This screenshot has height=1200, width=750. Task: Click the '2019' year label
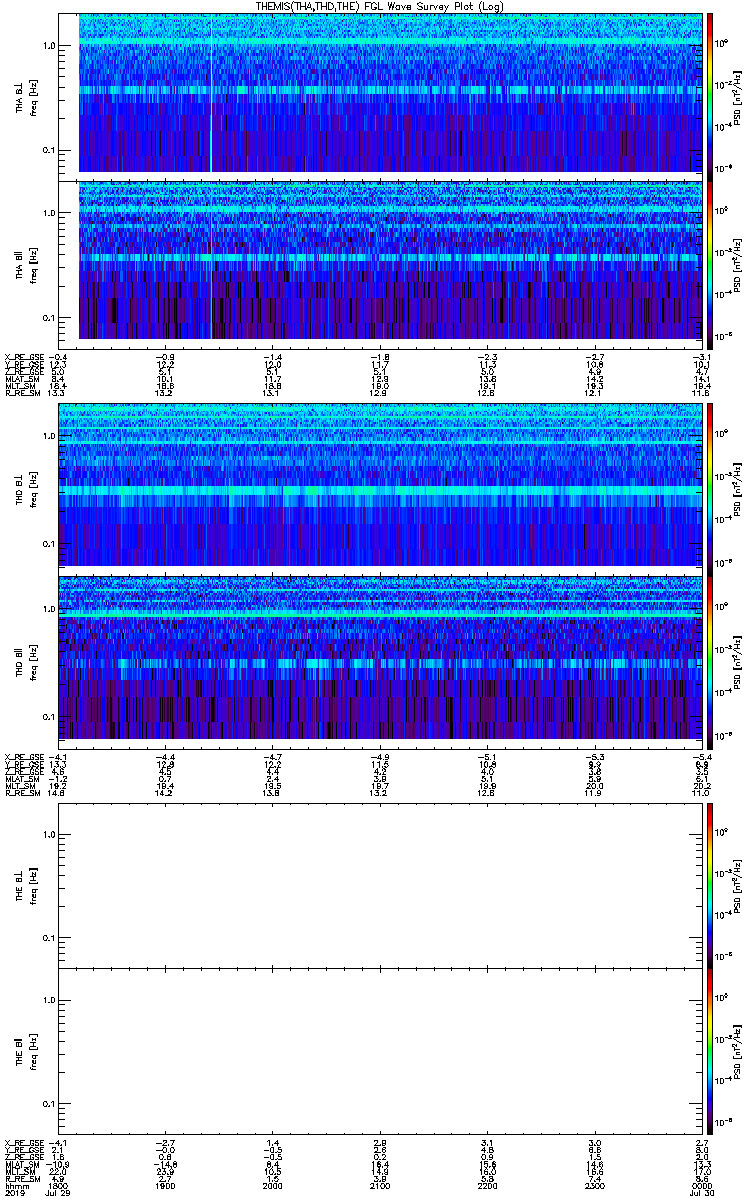point(14,1193)
